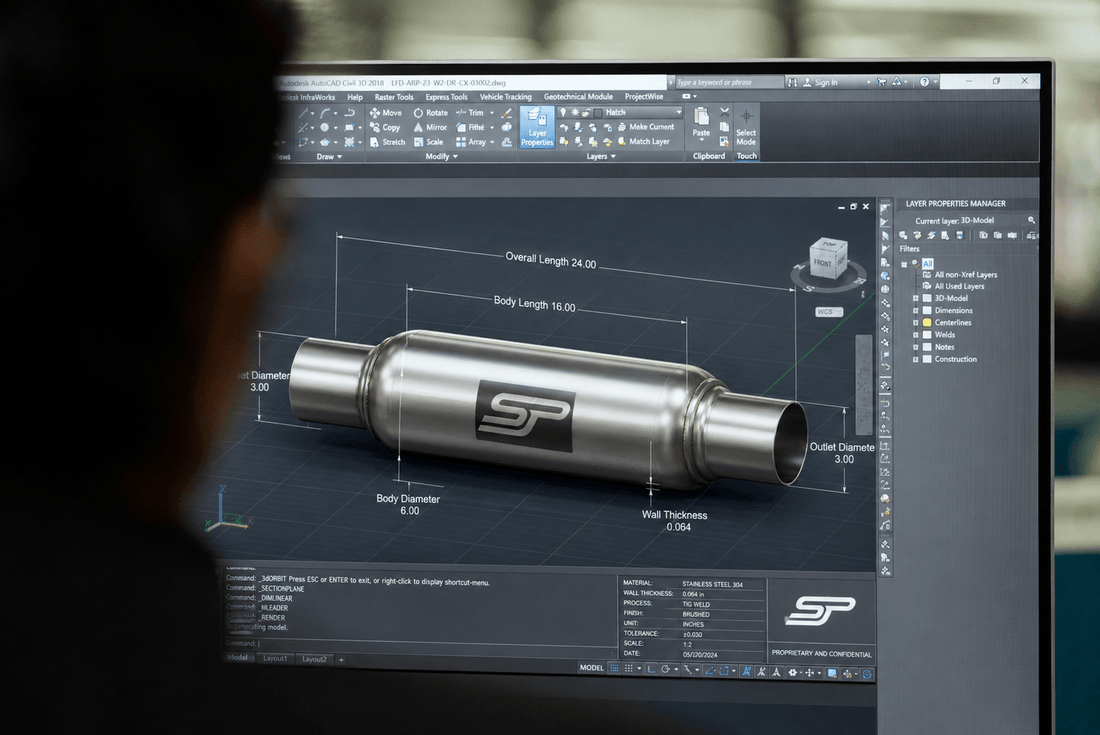1100x735 pixels.
Task: Click the Select Mode crosshair icon
Action: [x=746, y=116]
